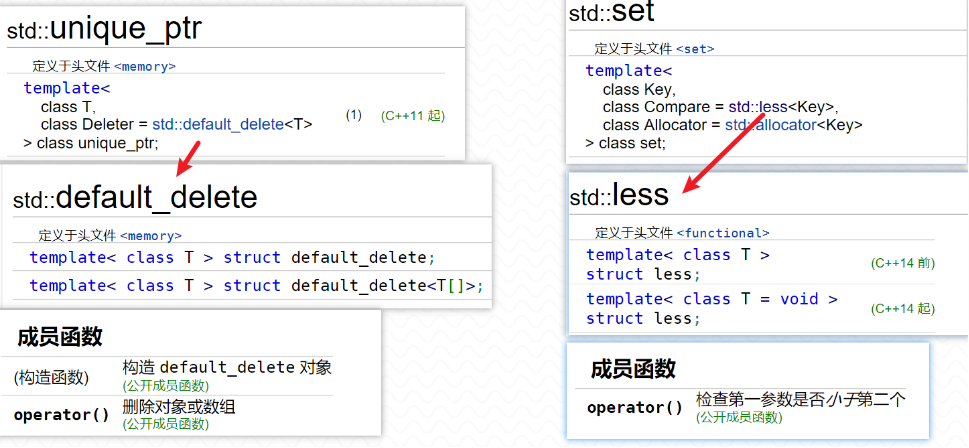Click the 'class Compare =' parameter text
The width and height of the screenshot is (969, 448).
point(664,107)
